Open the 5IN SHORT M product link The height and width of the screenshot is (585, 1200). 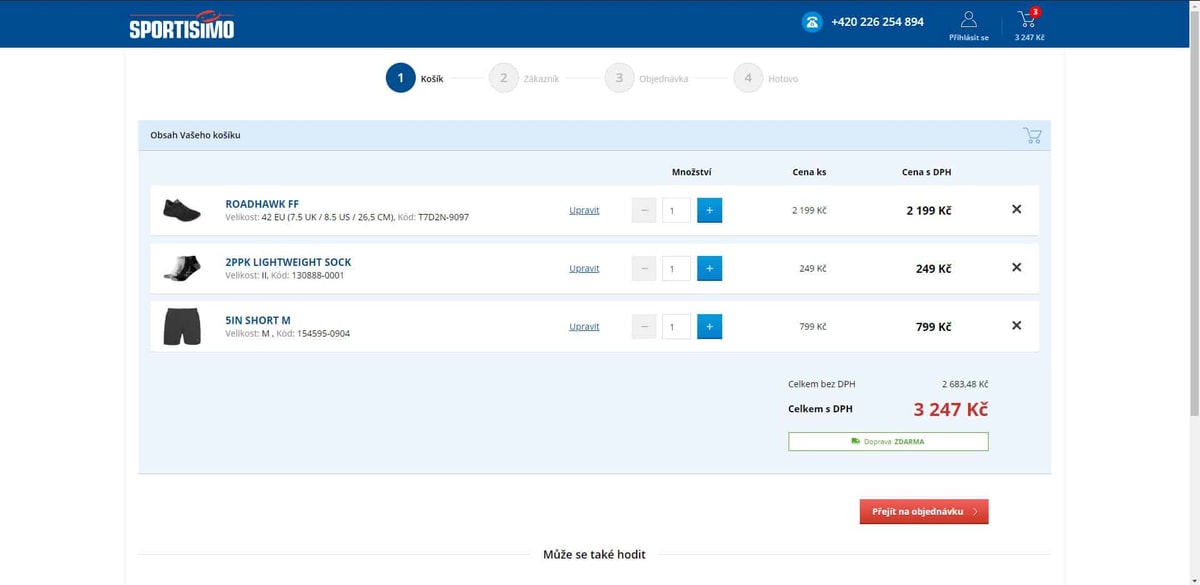[258, 320]
